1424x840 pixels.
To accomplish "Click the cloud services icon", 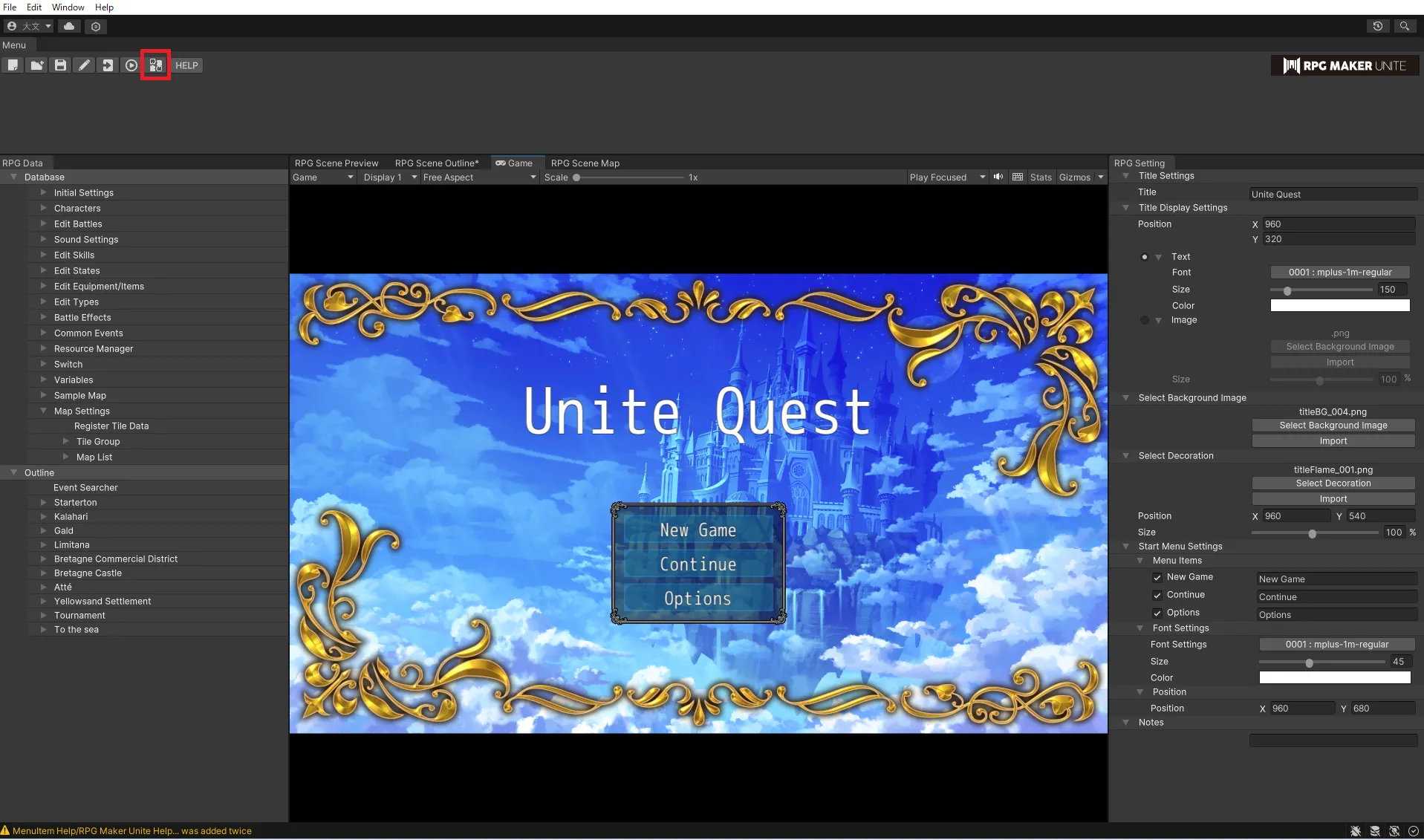I will [69, 26].
